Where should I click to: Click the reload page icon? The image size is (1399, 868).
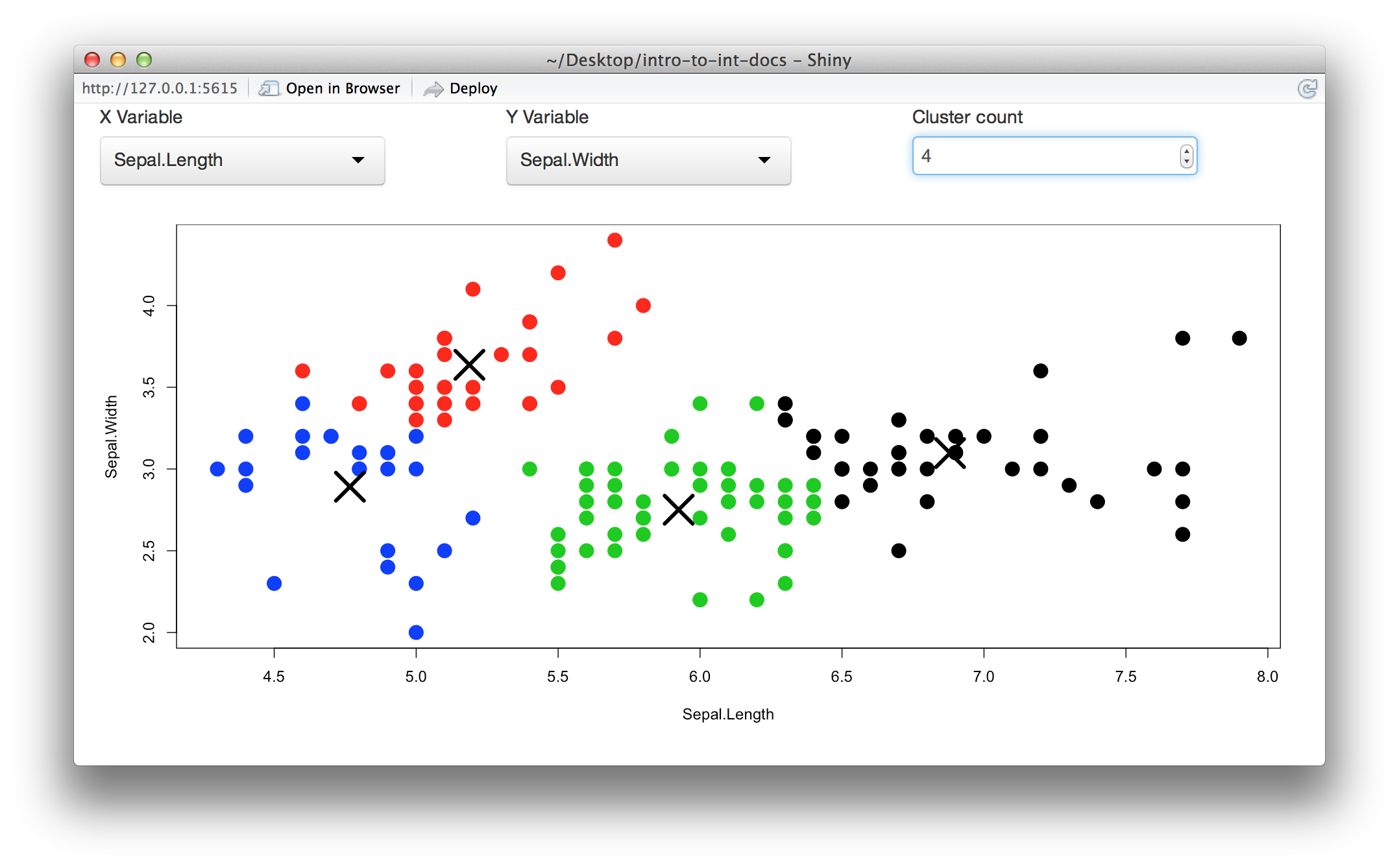[x=1308, y=88]
